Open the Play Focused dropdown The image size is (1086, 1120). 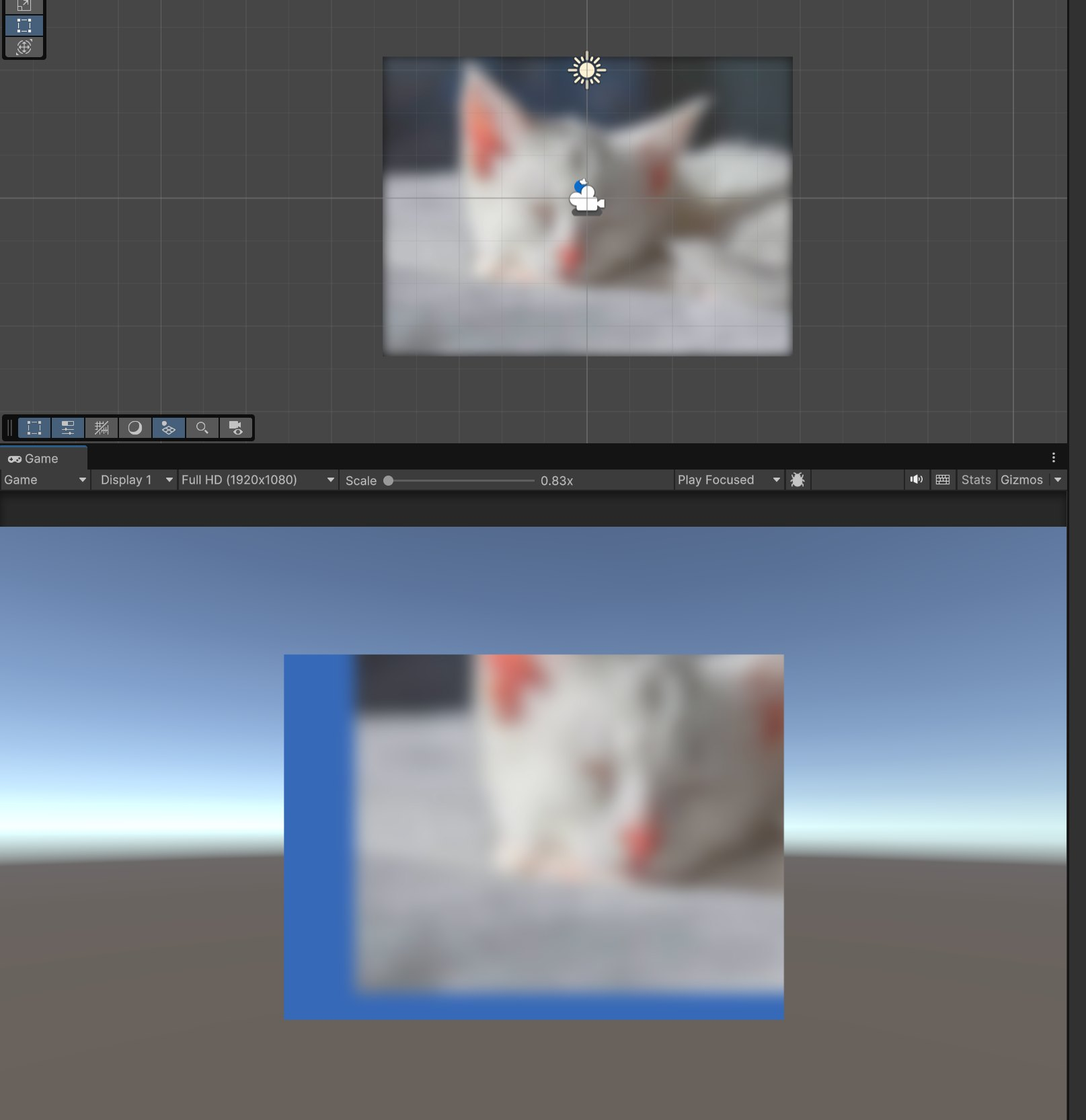coord(729,480)
